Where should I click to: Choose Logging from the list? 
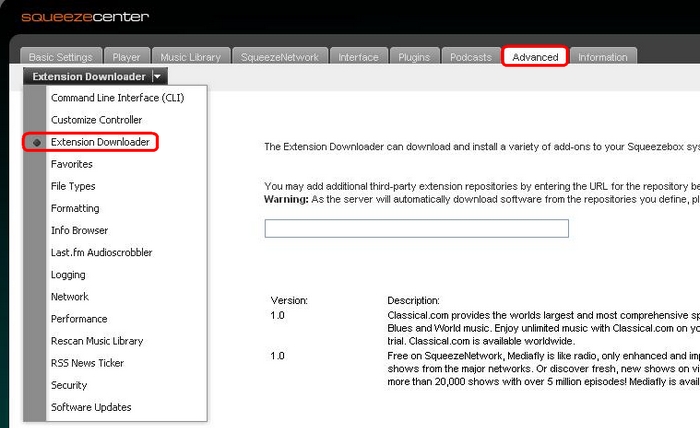coord(68,274)
